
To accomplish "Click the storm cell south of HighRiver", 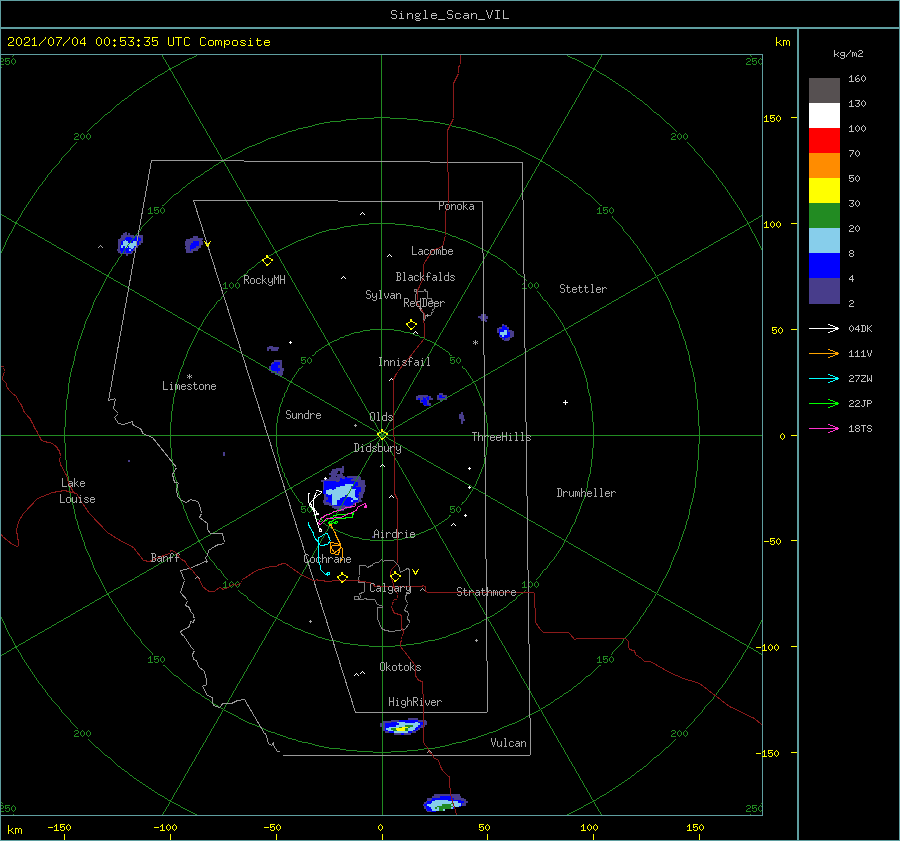I will tap(404, 727).
